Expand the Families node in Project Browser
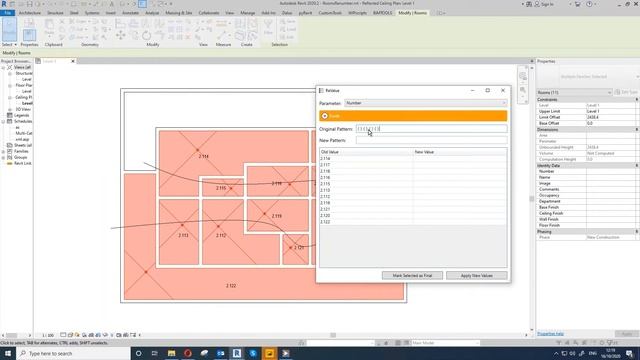Image resolution: width=640 pixels, height=360 pixels. click(3, 151)
